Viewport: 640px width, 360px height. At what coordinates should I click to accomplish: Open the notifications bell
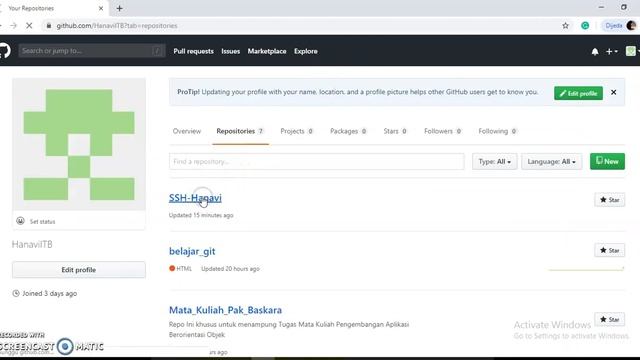pos(595,52)
